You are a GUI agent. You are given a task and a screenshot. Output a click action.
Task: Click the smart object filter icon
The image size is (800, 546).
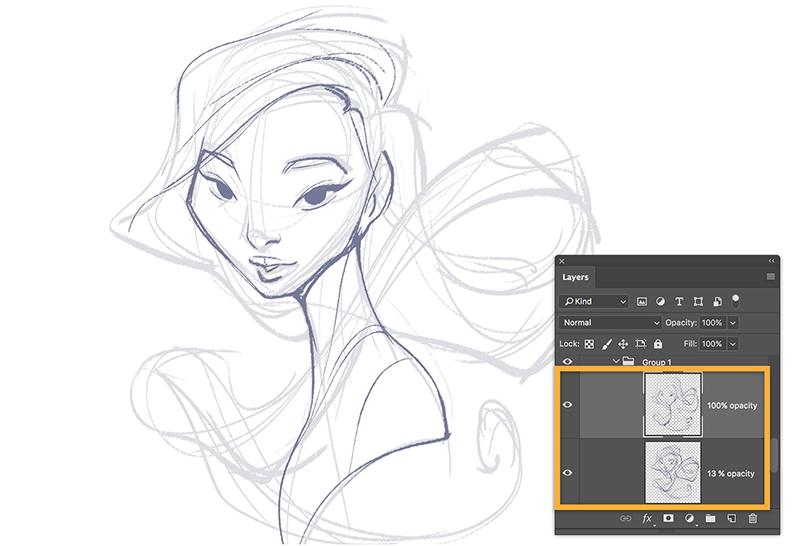tap(718, 301)
